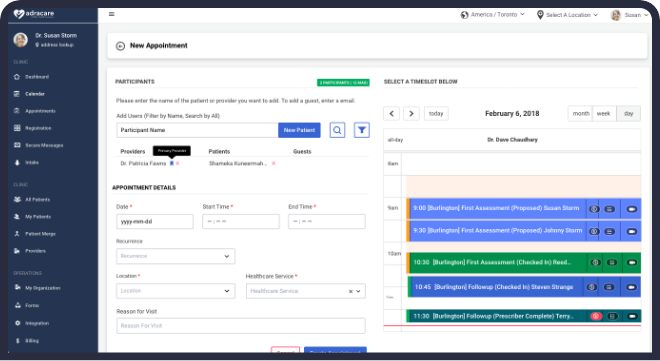Remove patient Shameka with red X
Viewport: 660px width, 361px height.
tap(274, 163)
